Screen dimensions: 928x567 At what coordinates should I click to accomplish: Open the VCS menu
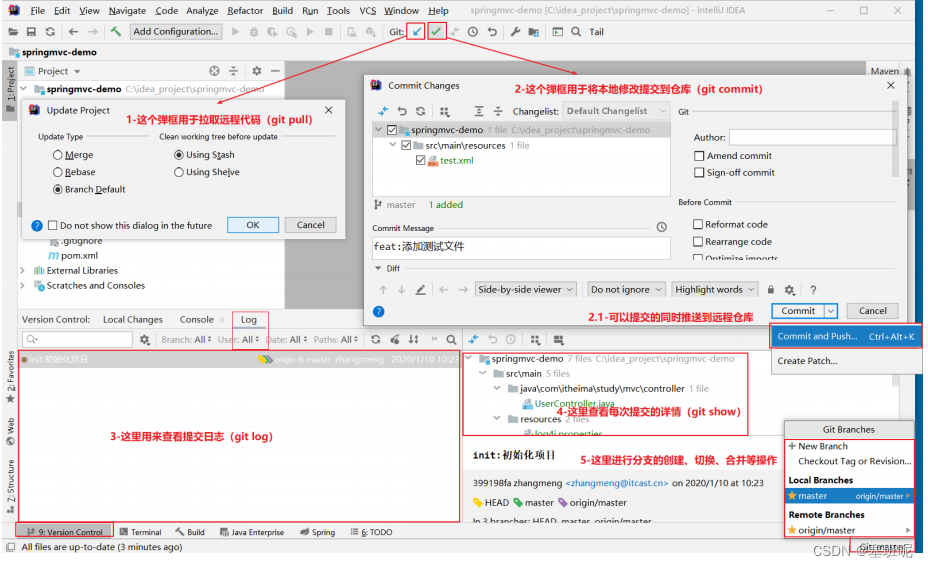tap(368, 11)
